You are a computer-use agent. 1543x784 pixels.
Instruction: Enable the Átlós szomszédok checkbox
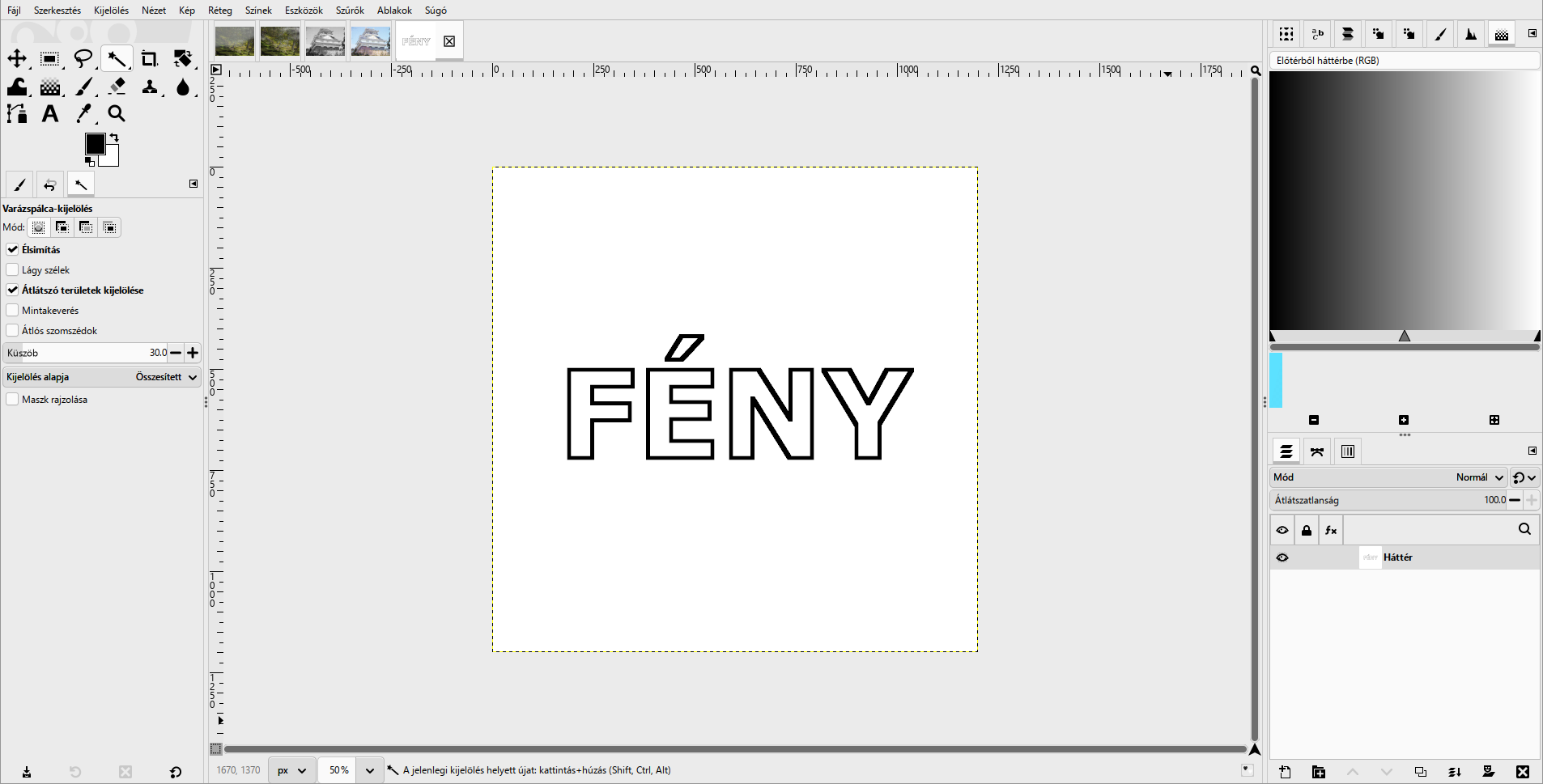[x=12, y=330]
